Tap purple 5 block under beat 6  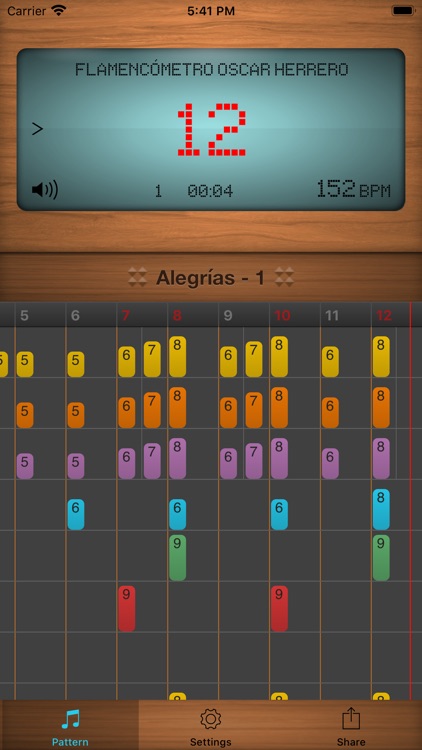(x=76, y=466)
